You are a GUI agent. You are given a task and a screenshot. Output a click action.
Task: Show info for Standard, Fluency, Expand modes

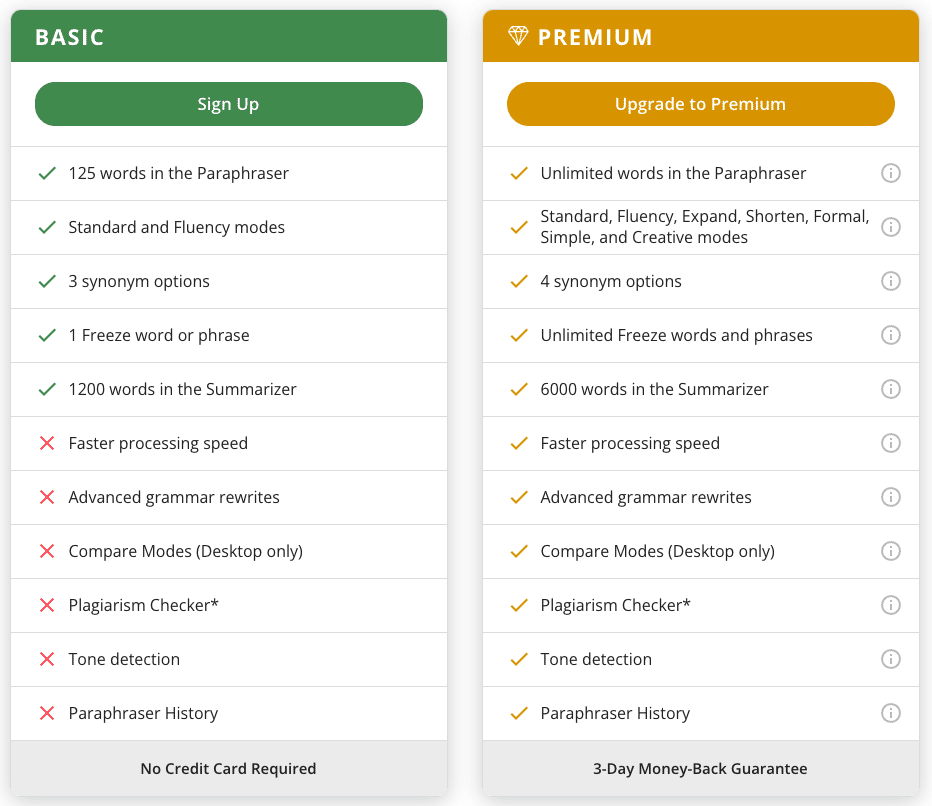(x=890, y=227)
